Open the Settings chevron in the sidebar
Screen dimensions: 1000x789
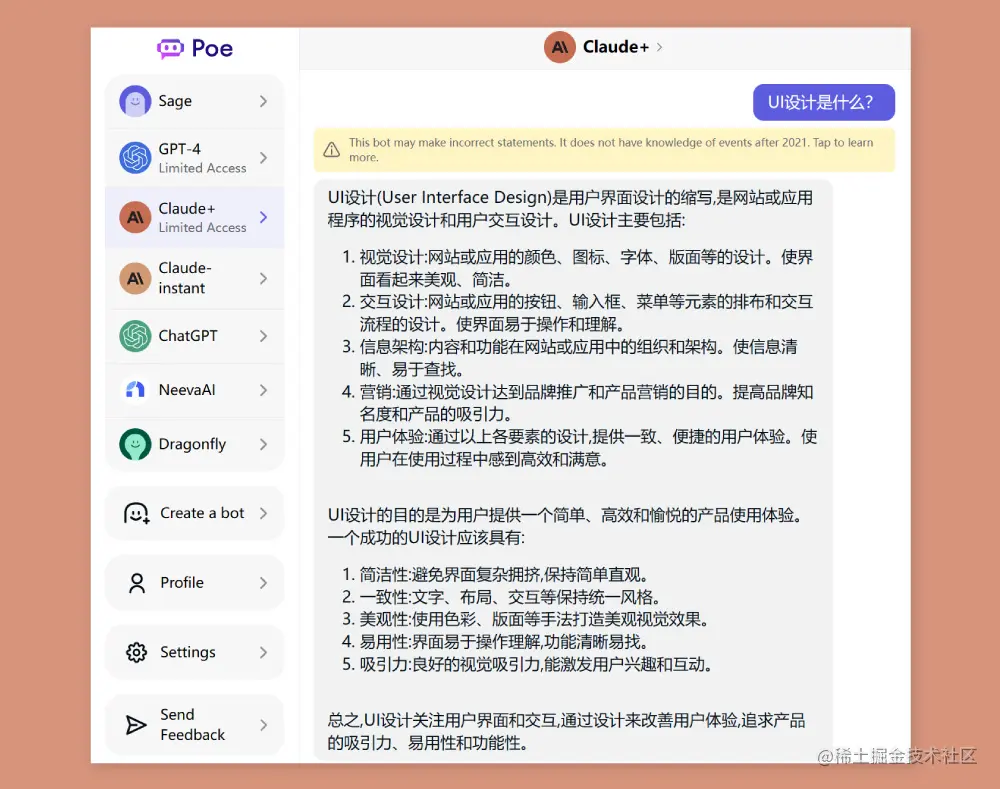(262, 652)
